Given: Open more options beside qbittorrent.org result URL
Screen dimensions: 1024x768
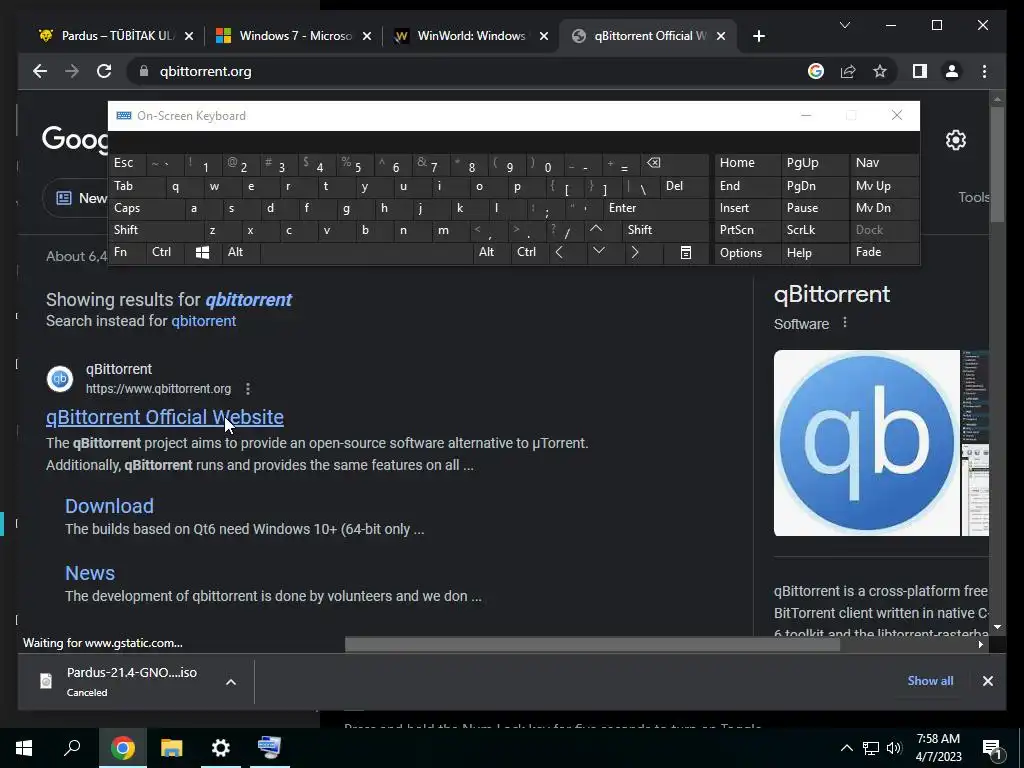Looking at the screenshot, I should (x=248, y=389).
